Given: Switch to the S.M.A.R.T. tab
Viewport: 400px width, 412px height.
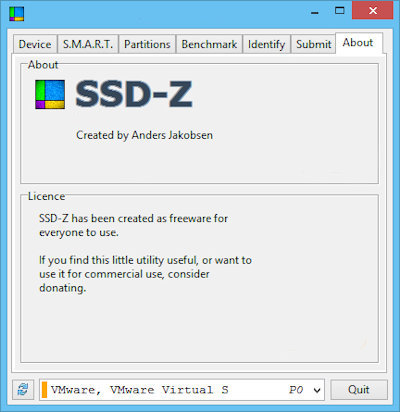Looking at the screenshot, I should (88, 44).
